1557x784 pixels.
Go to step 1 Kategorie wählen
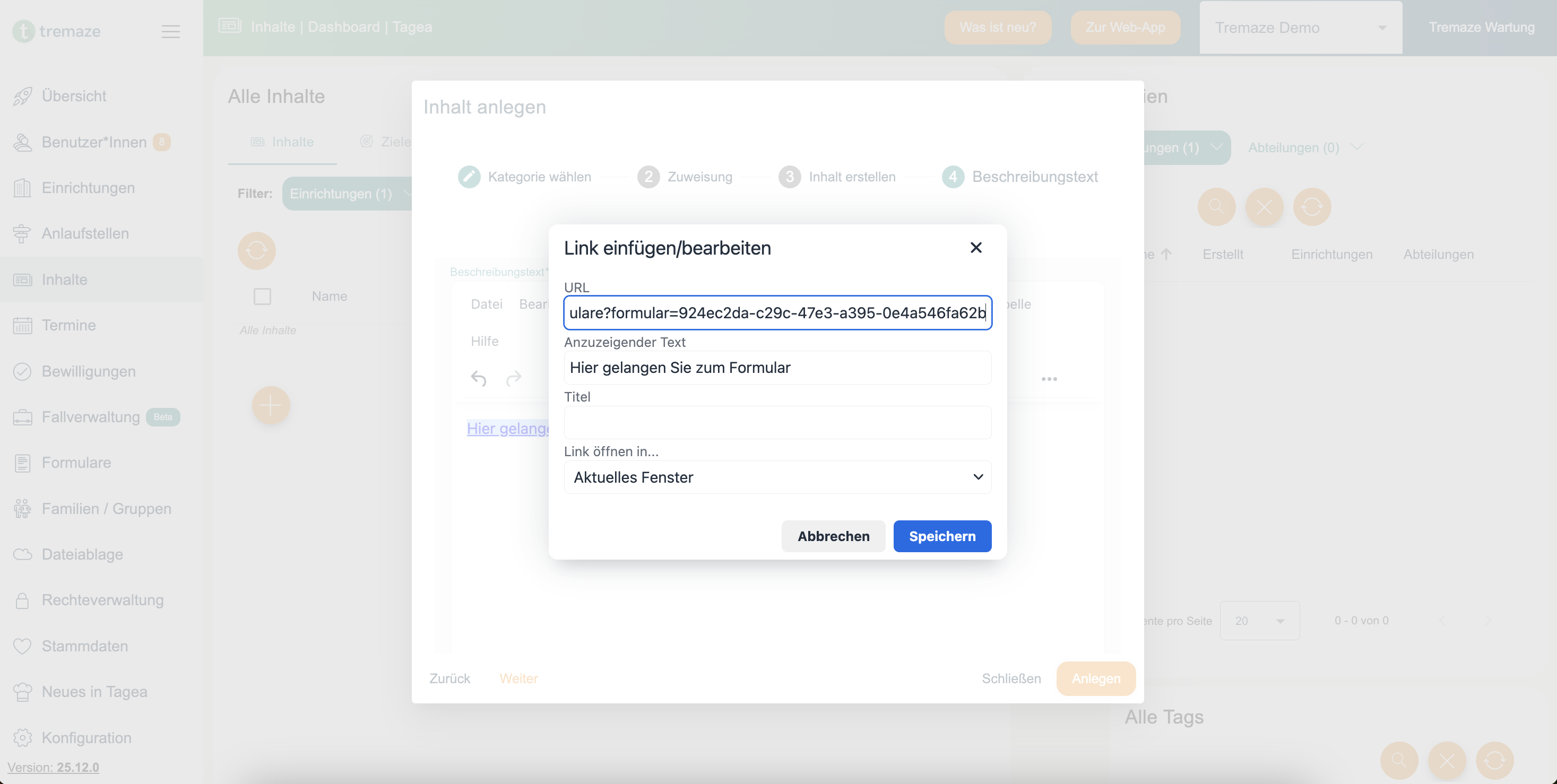[525, 177]
